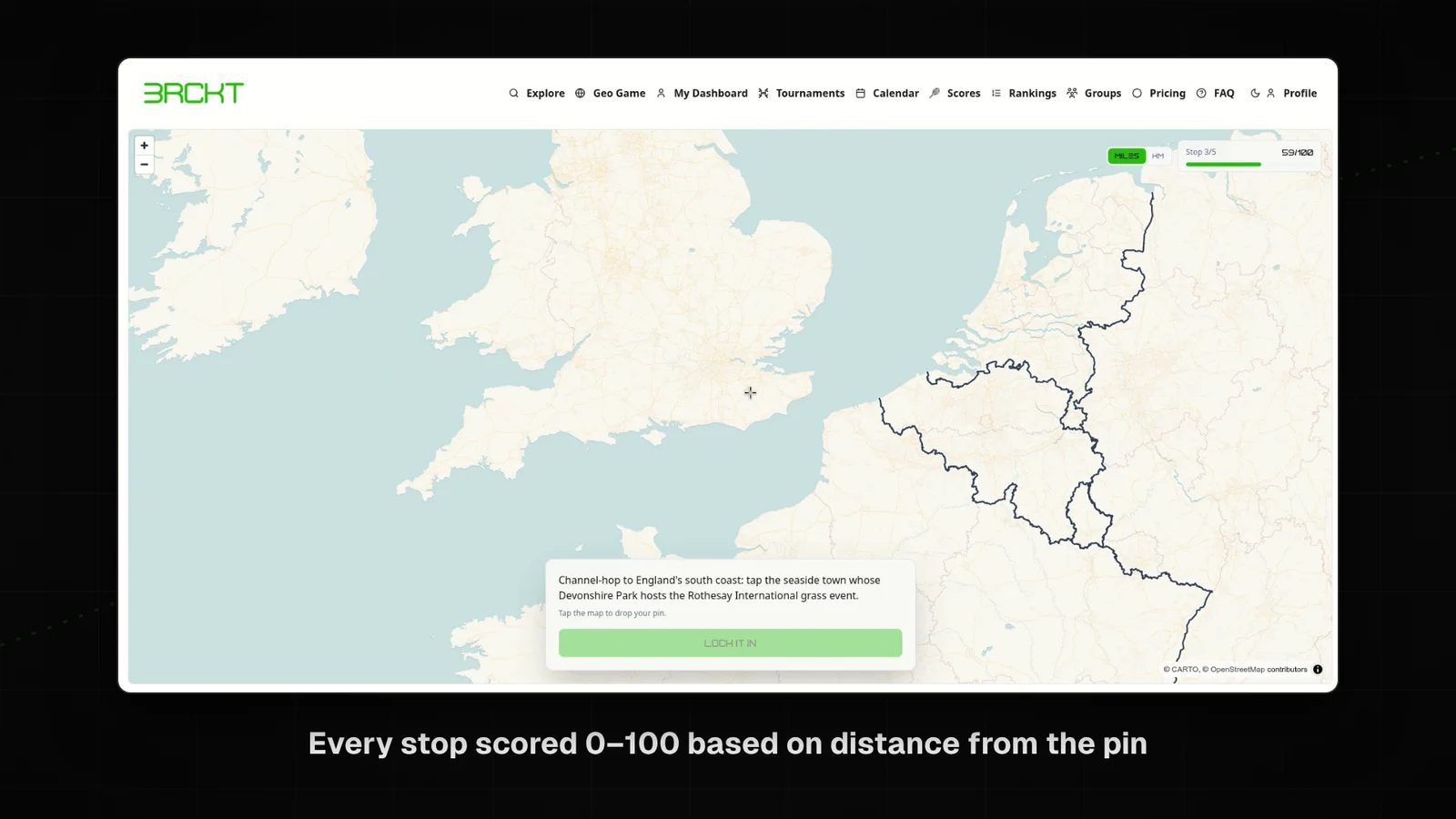Click the BRCKT logo
1456x819 pixels.
click(194, 93)
